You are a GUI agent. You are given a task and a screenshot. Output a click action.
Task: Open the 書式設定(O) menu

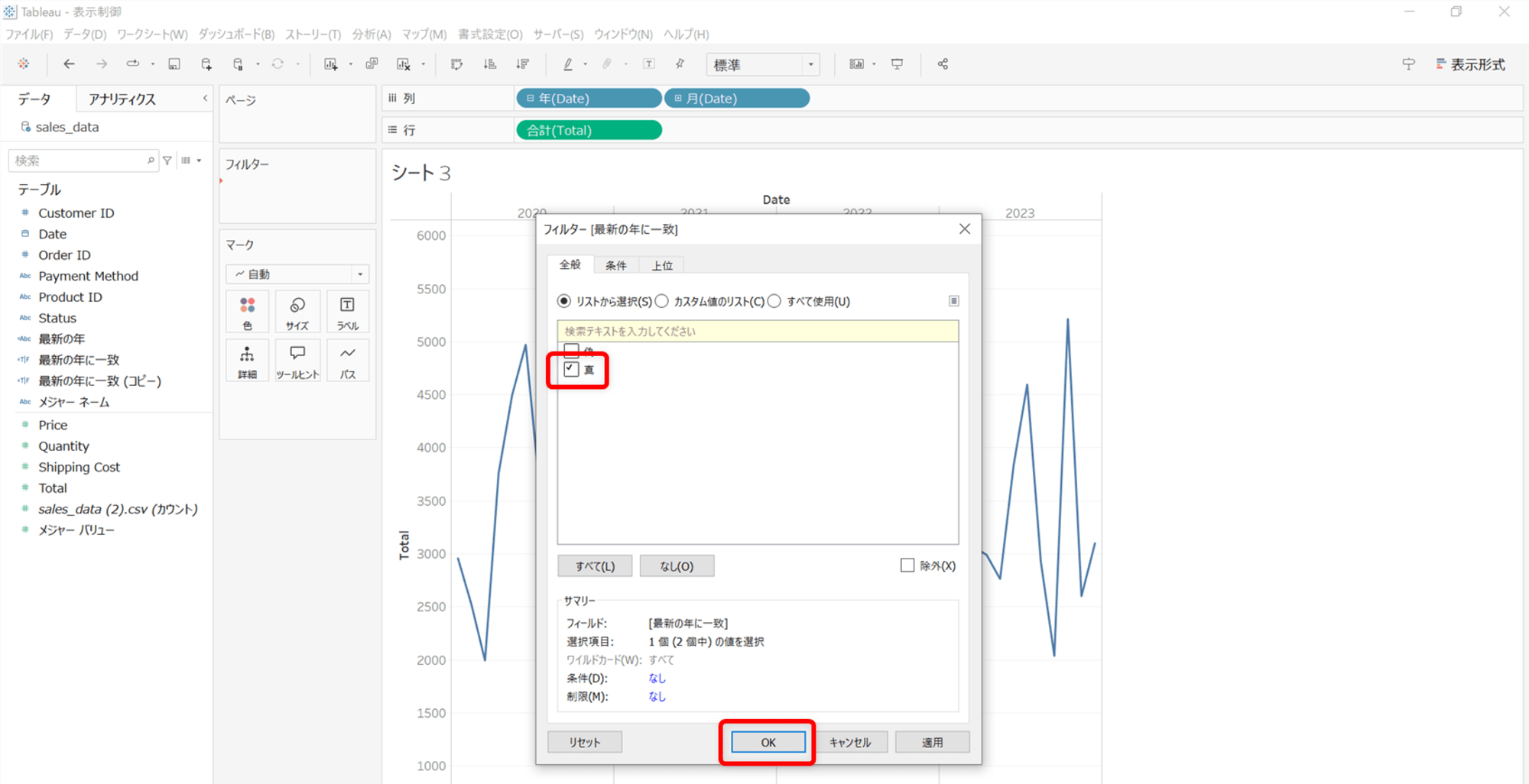pyautogui.click(x=490, y=34)
